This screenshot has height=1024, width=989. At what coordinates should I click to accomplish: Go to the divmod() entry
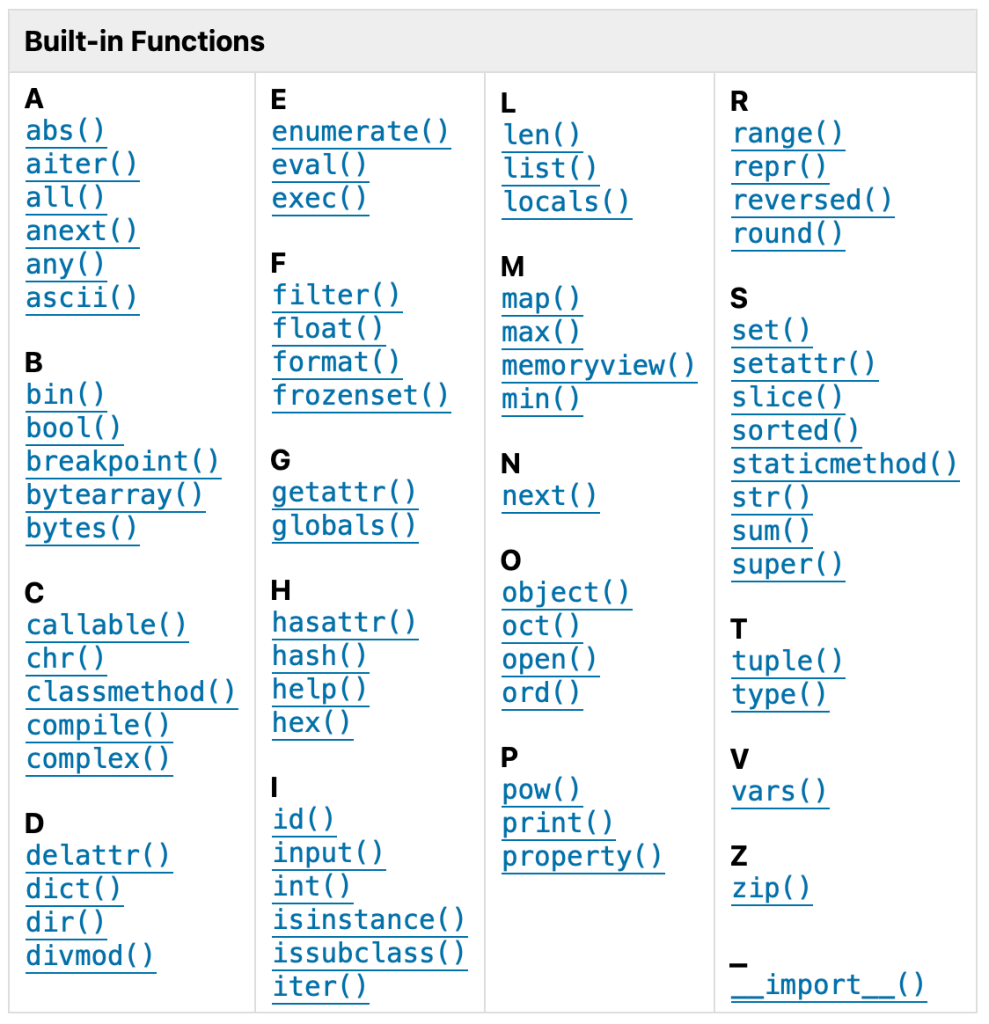pos(90,956)
